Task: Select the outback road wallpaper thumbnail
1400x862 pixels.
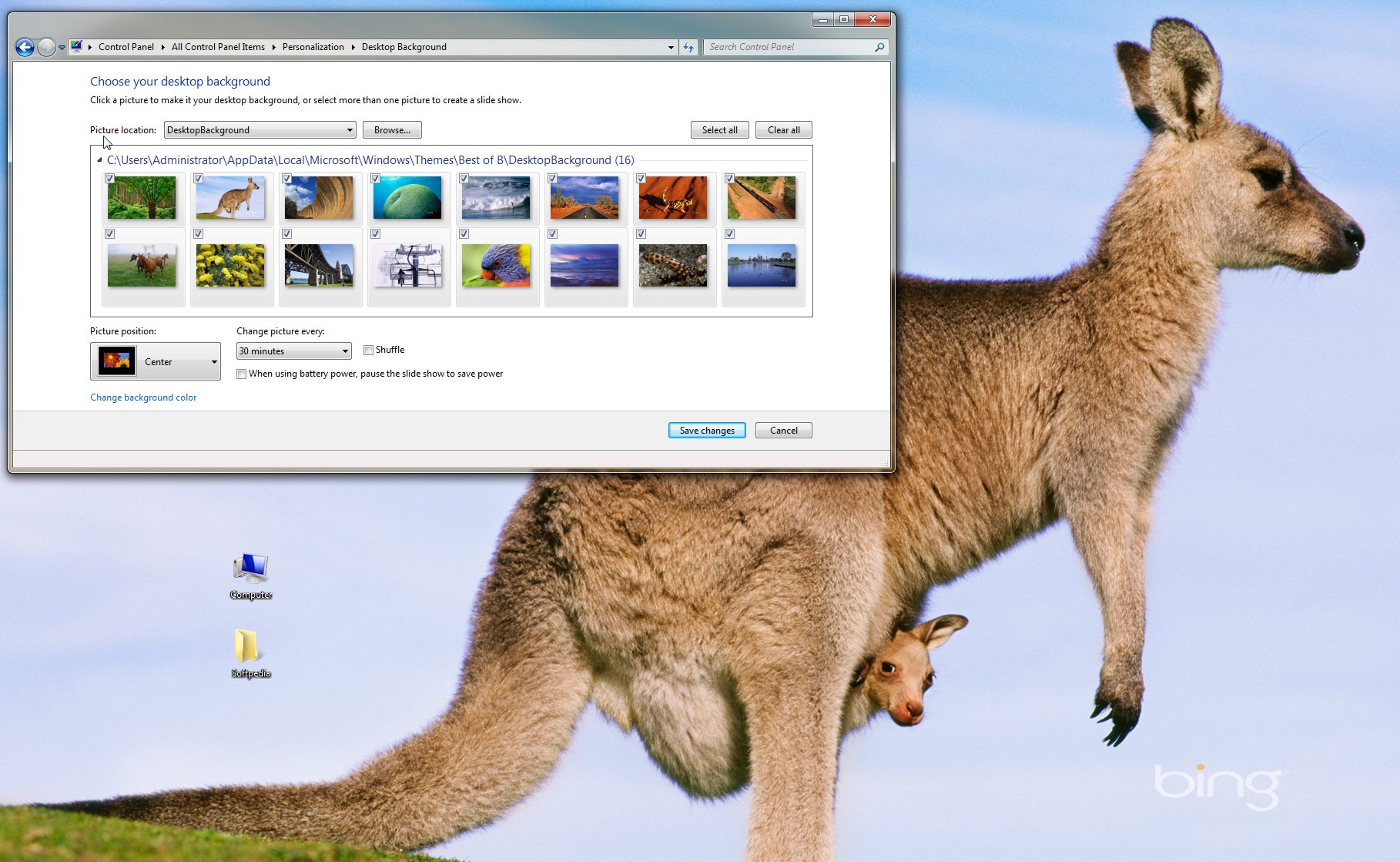Action: click(x=584, y=198)
